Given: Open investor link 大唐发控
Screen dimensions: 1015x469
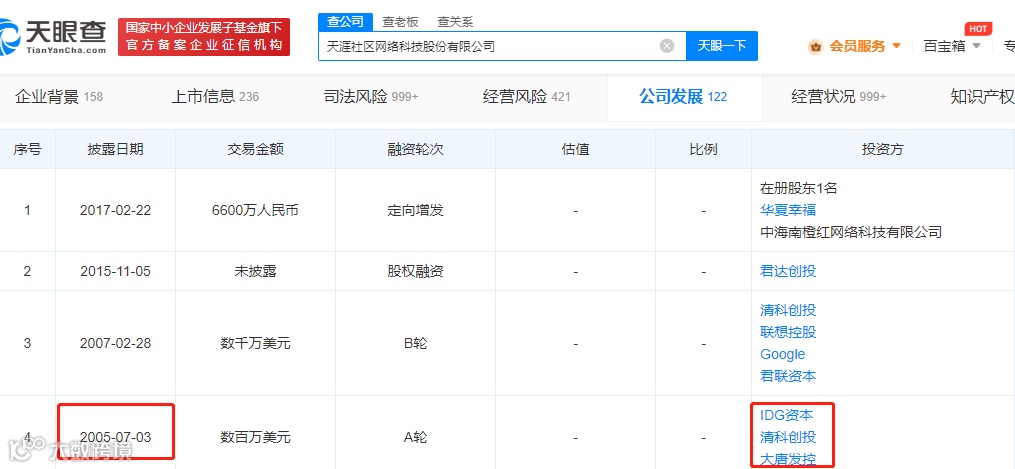Looking at the screenshot, I should pos(788,459).
